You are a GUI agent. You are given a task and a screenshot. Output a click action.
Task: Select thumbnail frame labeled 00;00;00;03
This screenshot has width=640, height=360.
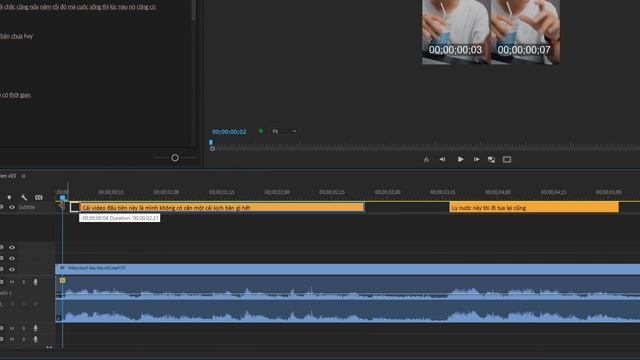point(456,32)
